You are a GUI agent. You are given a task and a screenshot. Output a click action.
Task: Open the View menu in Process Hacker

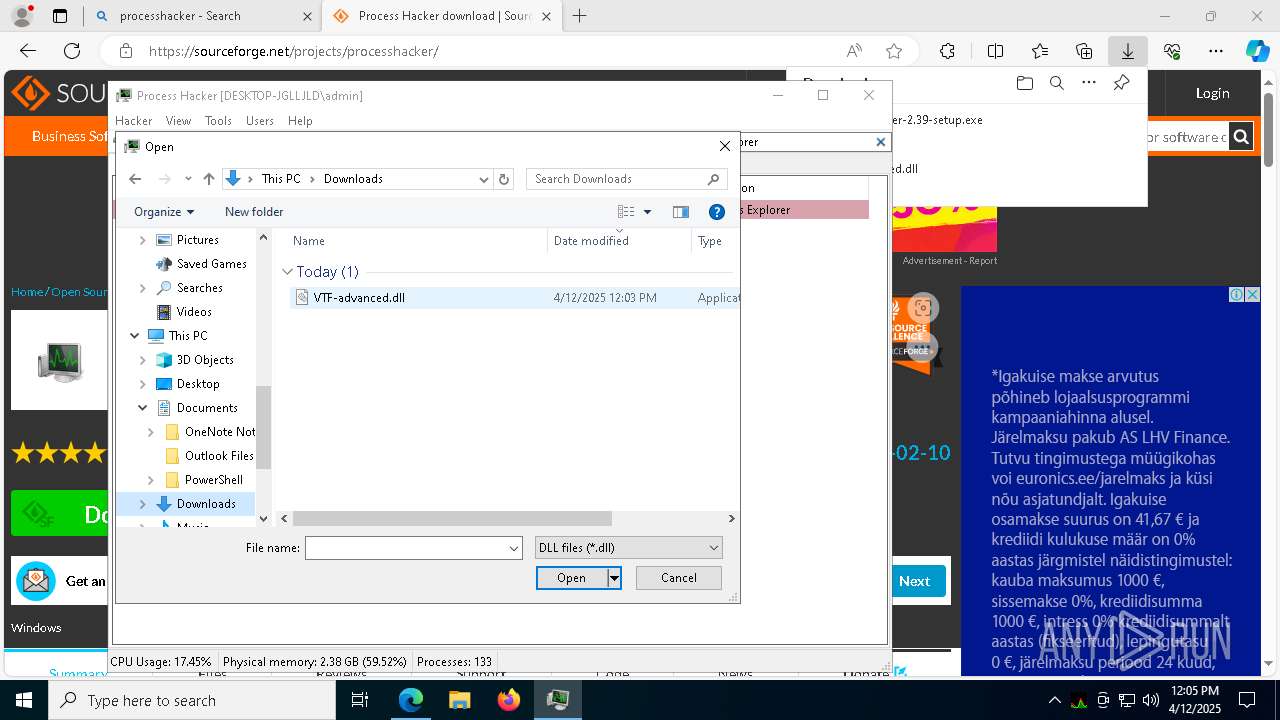click(x=178, y=121)
